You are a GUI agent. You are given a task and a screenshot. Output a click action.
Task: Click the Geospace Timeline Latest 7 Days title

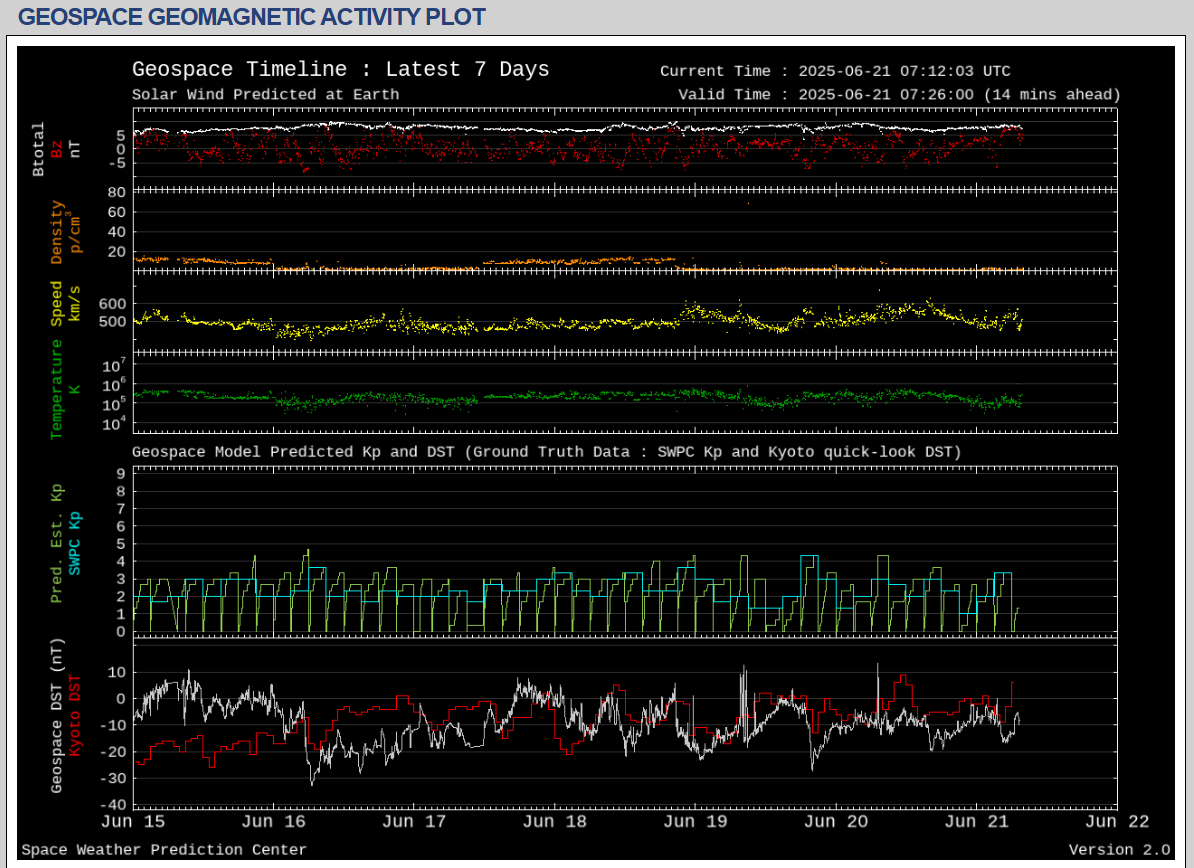tap(340, 70)
